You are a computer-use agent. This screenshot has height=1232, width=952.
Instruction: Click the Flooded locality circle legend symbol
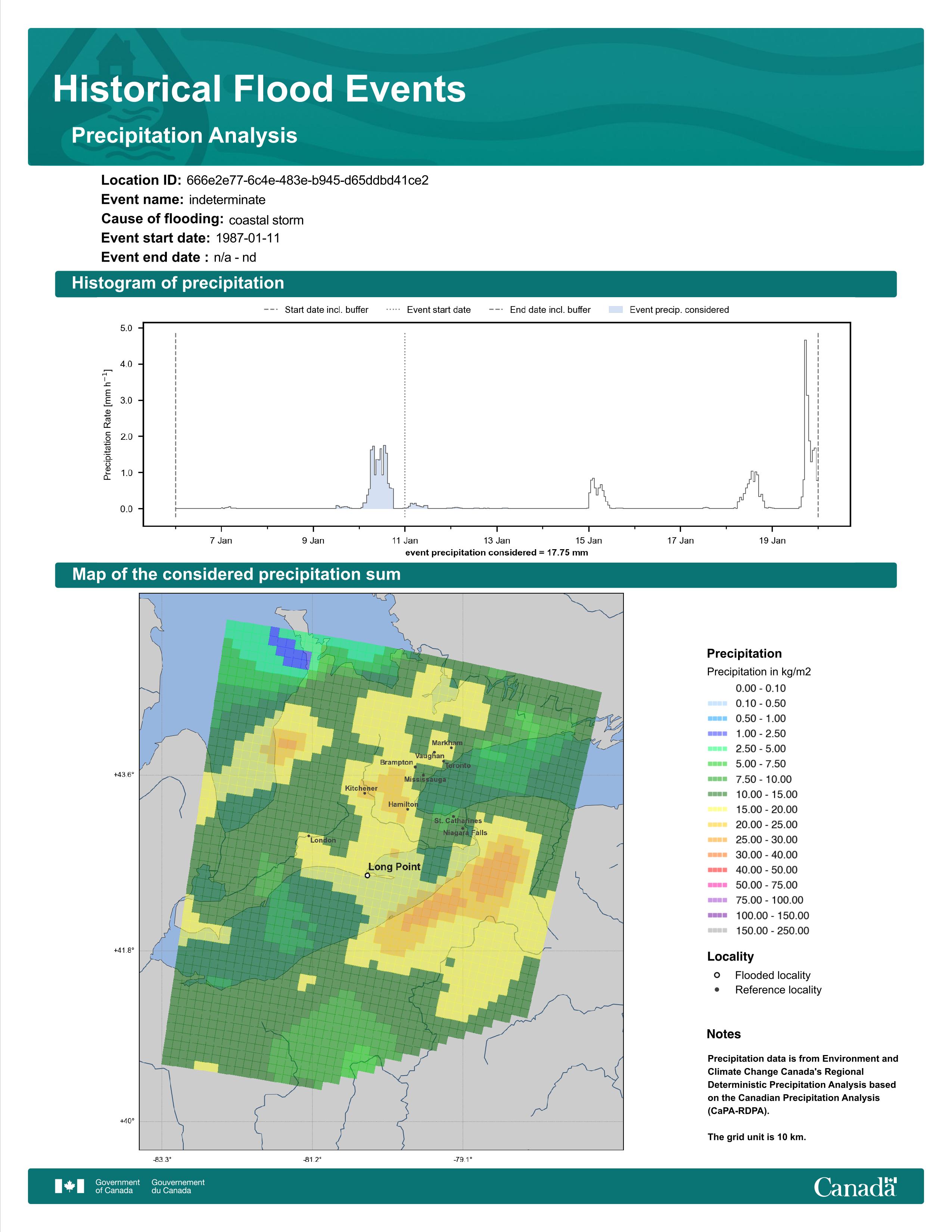coord(717,975)
